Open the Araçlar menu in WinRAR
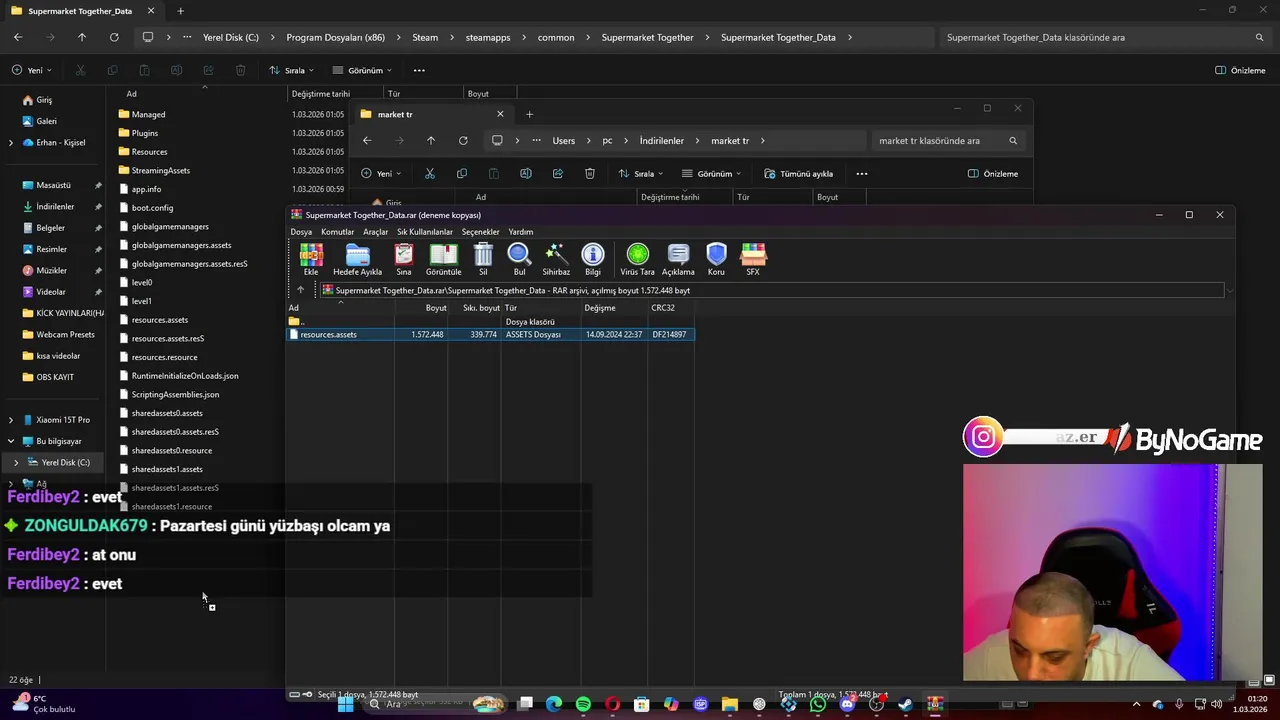This screenshot has width=1280, height=720. [x=375, y=232]
